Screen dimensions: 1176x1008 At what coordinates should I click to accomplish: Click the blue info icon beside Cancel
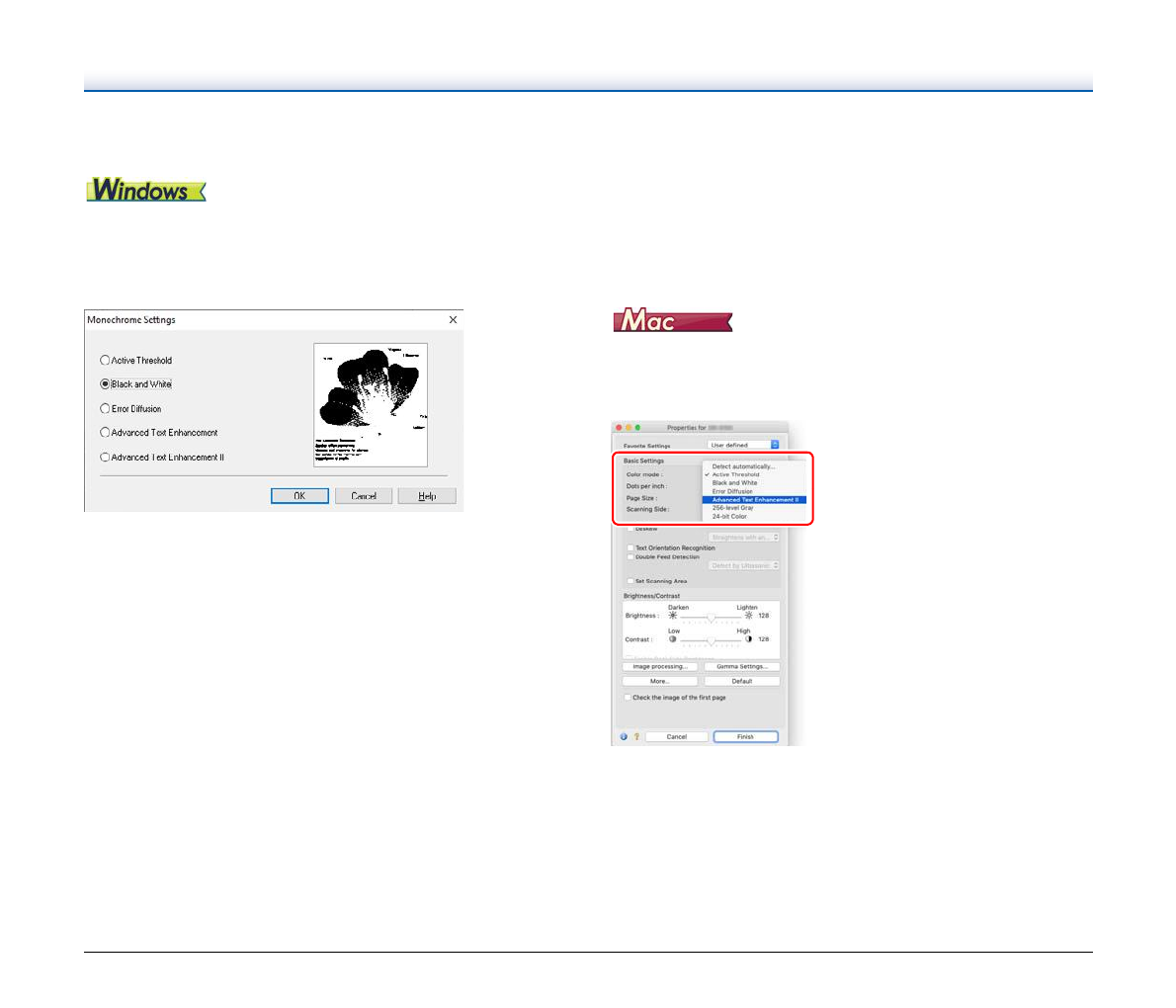tap(624, 736)
